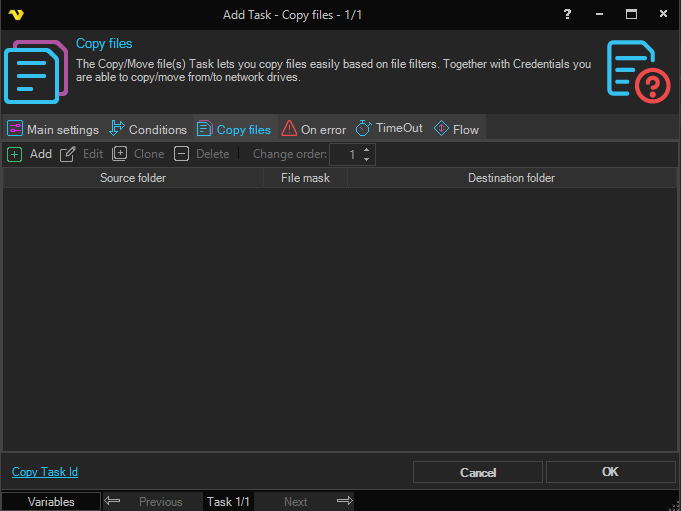681x511 pixels.
Task: Click the question mark help button in title bar
Action: [568, 15]
